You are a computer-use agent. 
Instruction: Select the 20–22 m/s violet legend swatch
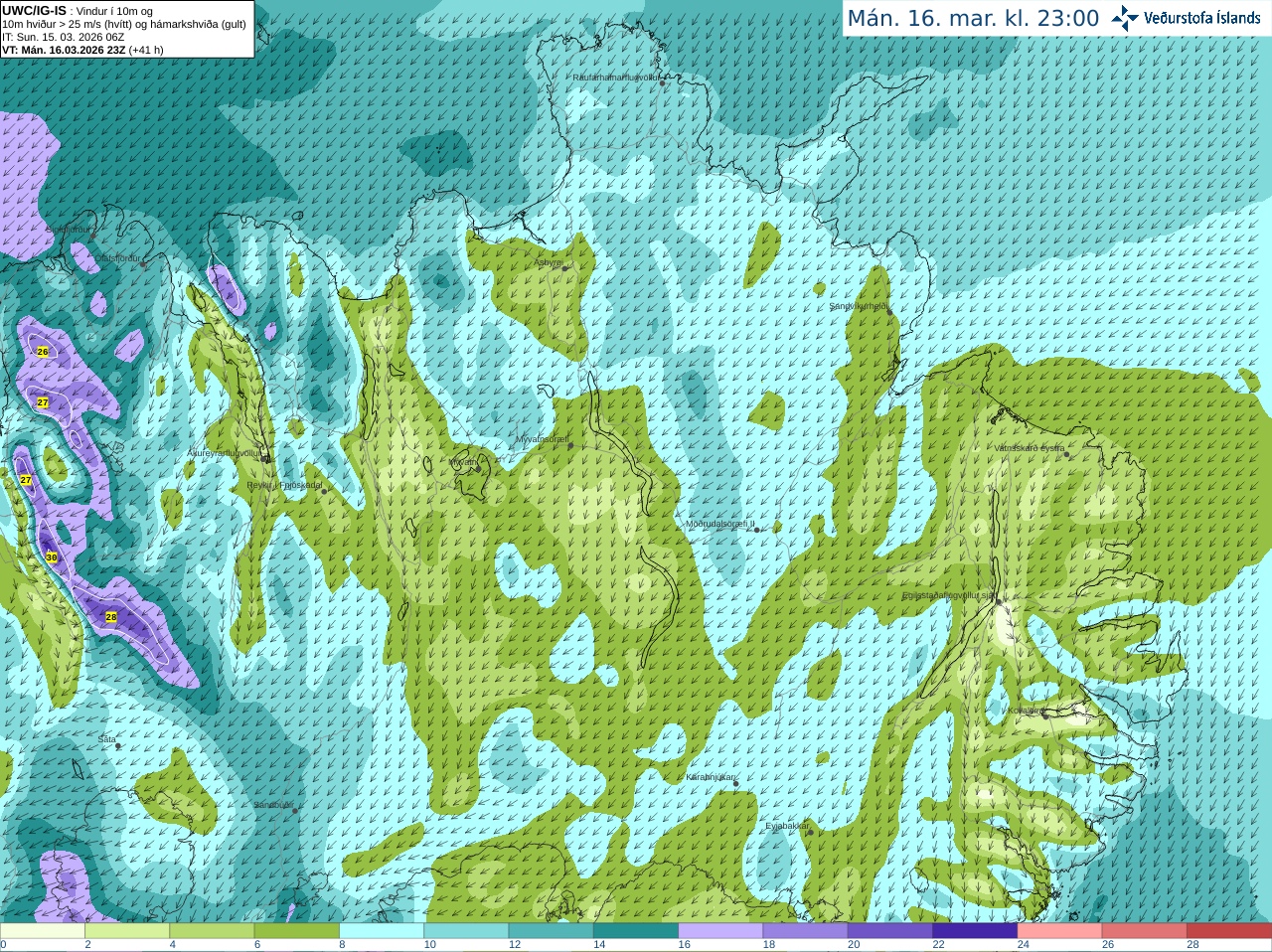tap(890, 931)
